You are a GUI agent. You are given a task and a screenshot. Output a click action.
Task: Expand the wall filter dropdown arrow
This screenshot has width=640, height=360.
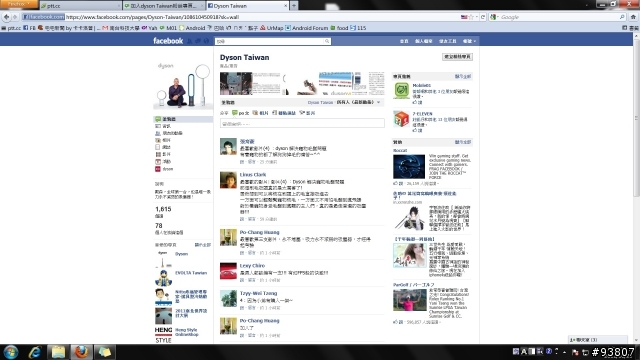379,102
